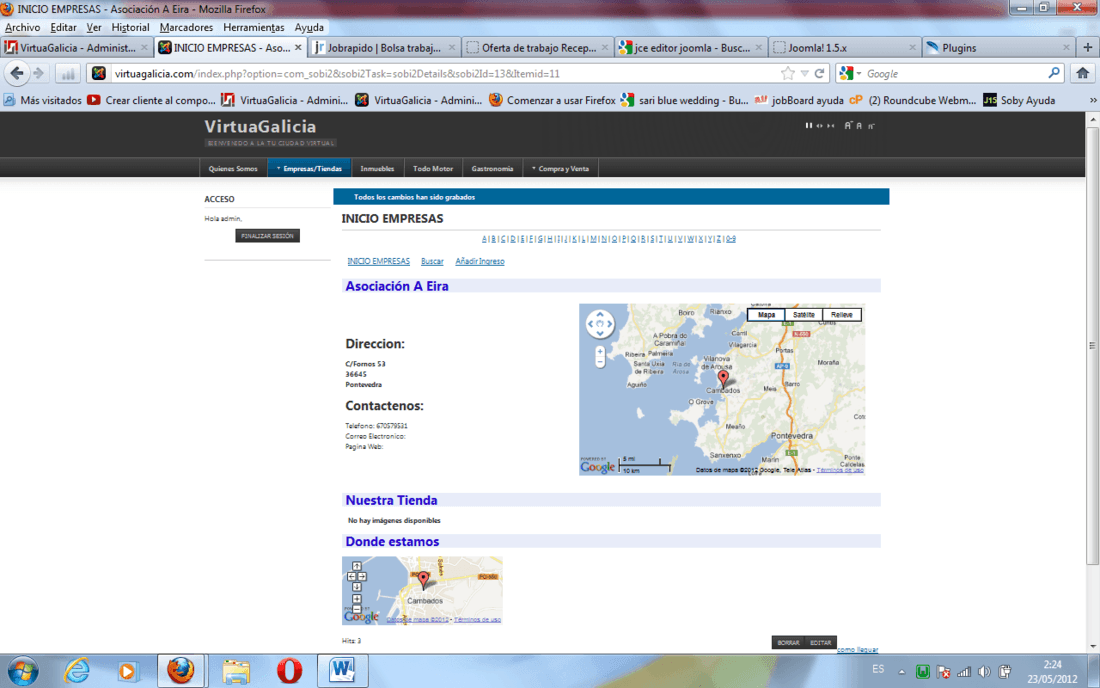
Task: Open the Archivo menu
Action: point(22,27)
